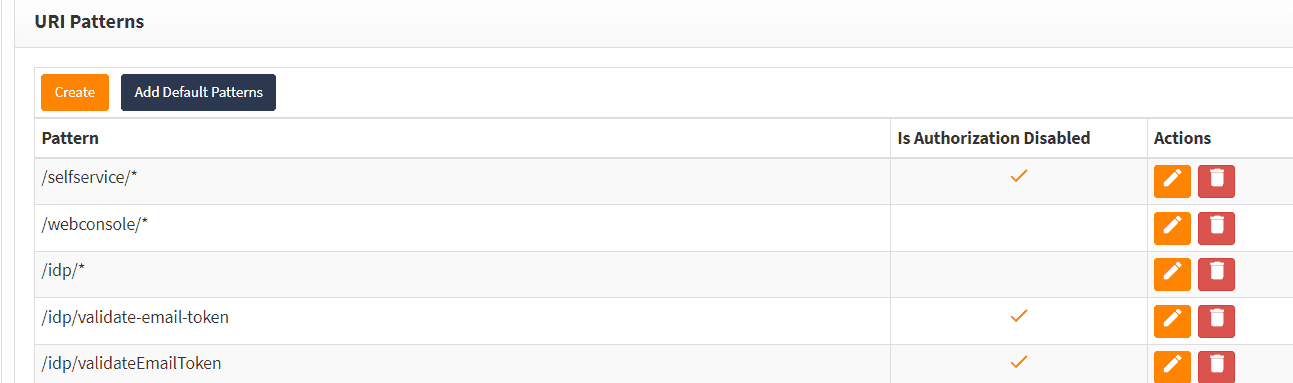This screenshot has width=1293, height=383.
Task: Click the URI Patterns section heading
Action: pyautogui.click(x=89, y=21)
